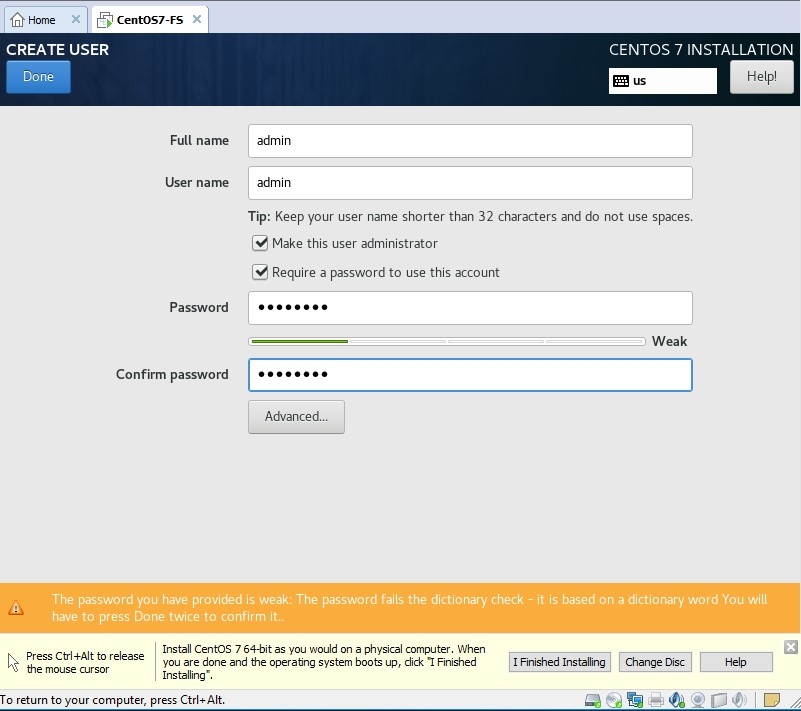Screen dimensions: 801x711
Task: Click the I Finished Installing button
Action: (559, 662)
